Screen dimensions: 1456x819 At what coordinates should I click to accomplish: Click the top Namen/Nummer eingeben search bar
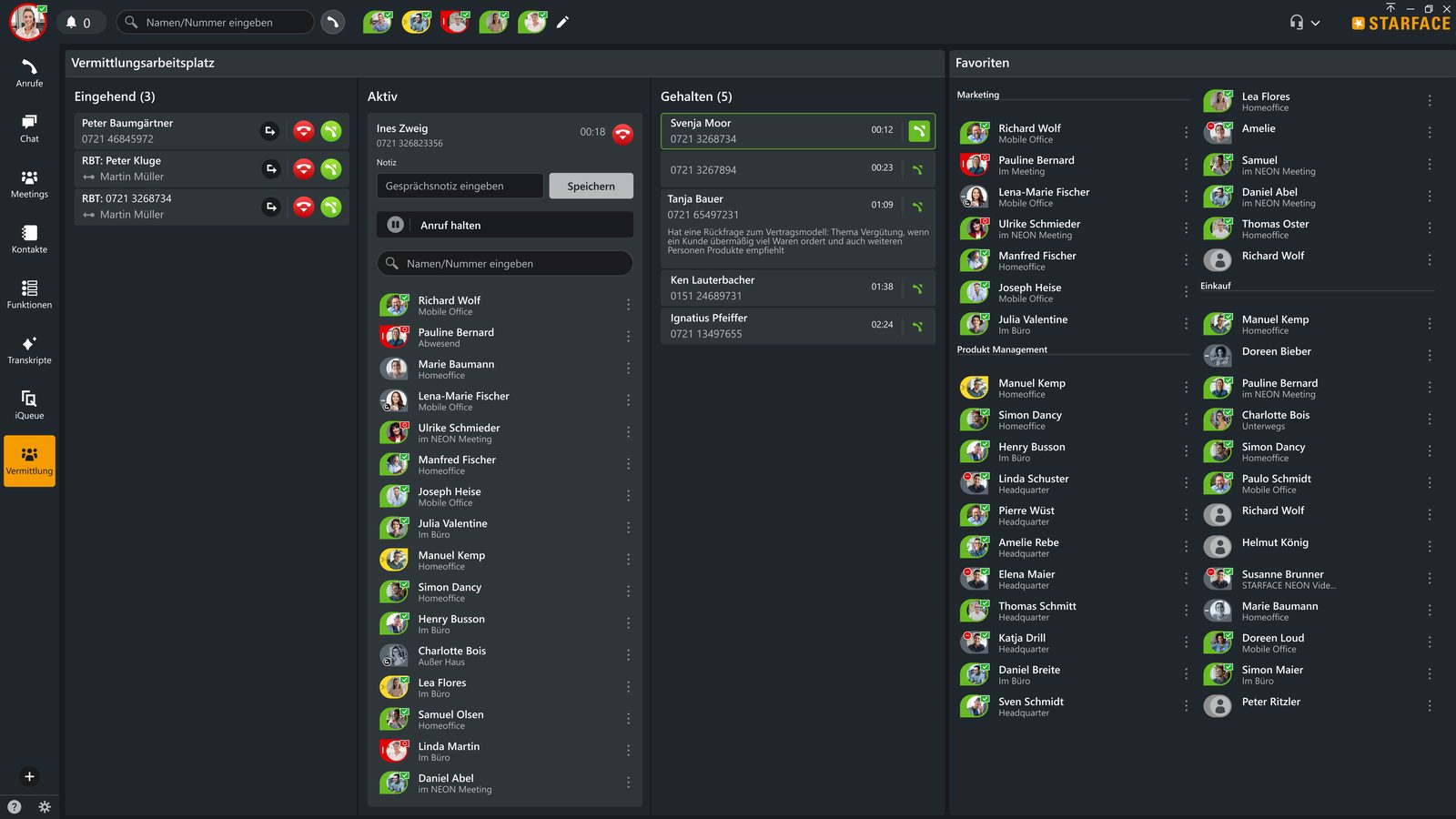pyautogui.click(x=216, y=22)
